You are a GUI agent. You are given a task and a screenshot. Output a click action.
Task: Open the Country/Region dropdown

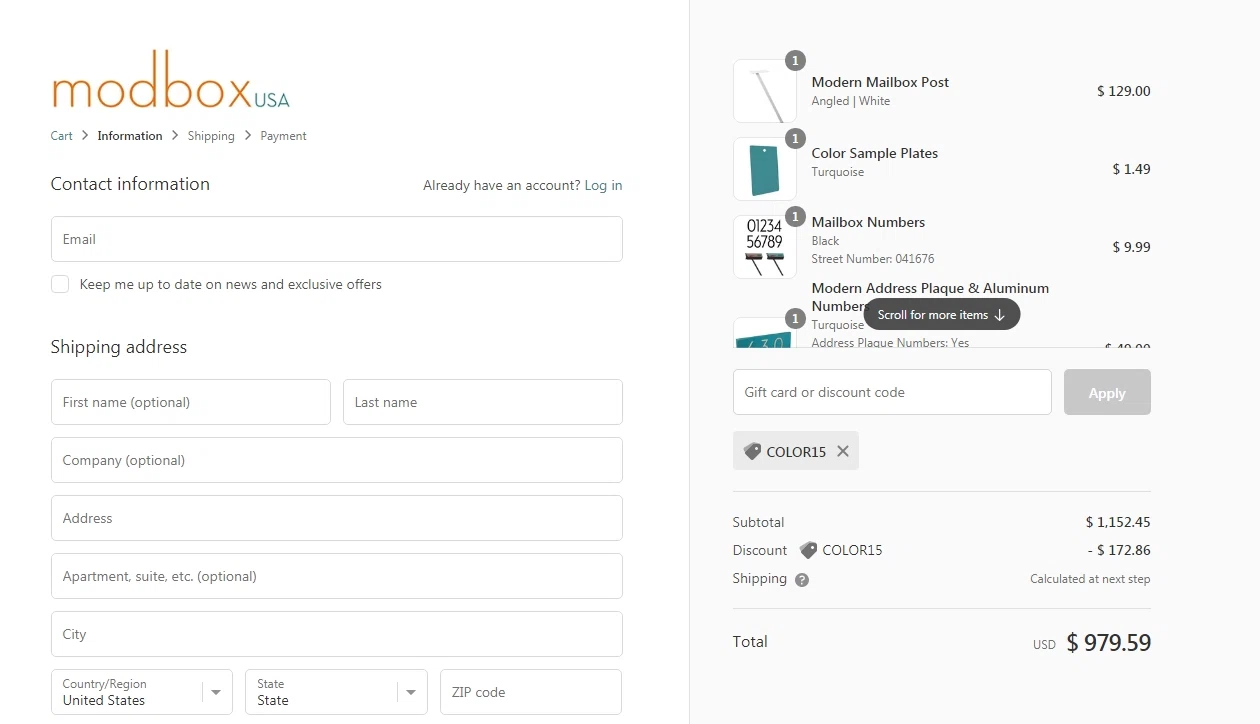[x=142, y=692]
